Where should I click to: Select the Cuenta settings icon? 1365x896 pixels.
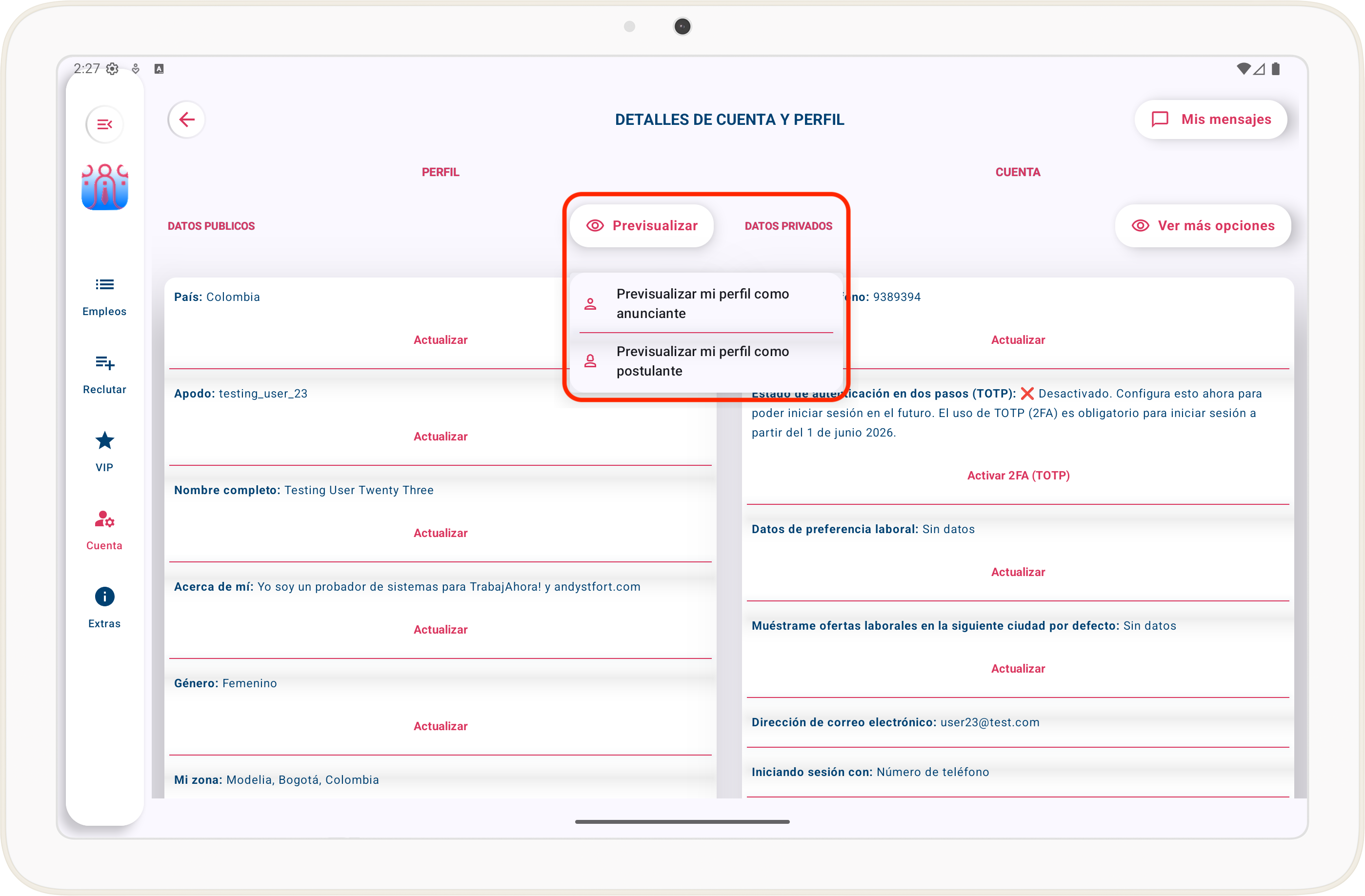click(x=104, y=519)
